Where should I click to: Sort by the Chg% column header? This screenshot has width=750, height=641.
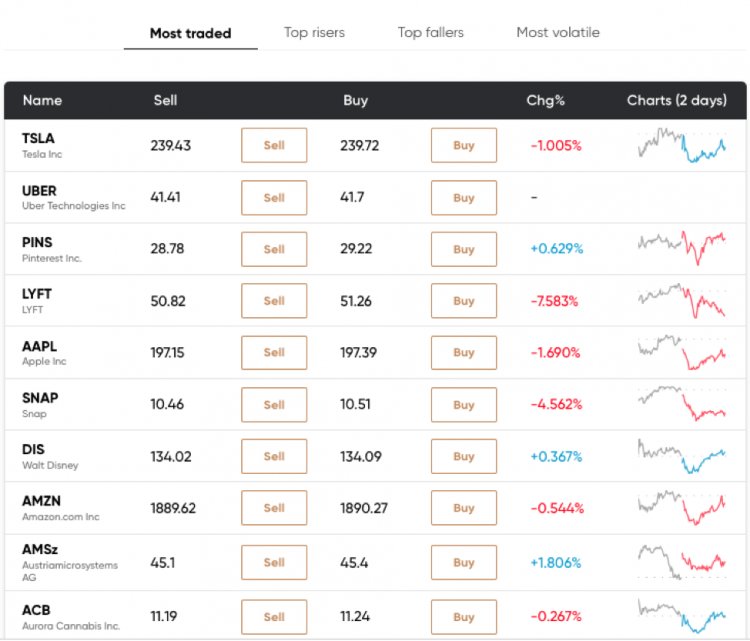(x=546, y=100)
